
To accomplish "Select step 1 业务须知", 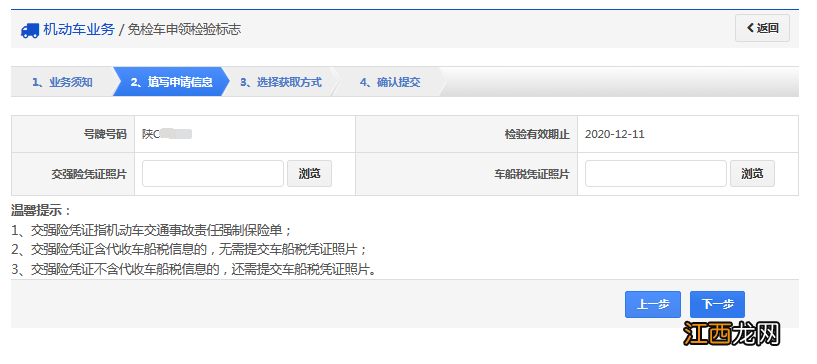I will point(62,82).
